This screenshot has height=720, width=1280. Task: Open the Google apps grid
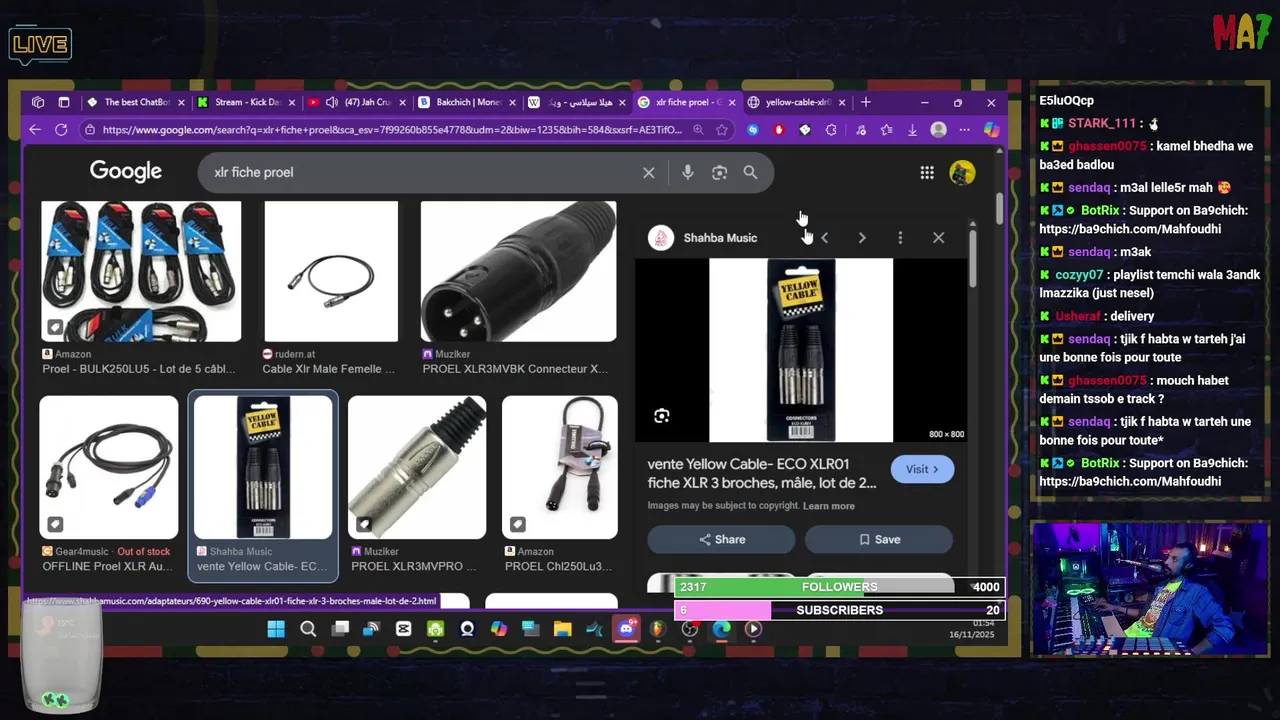927,173
